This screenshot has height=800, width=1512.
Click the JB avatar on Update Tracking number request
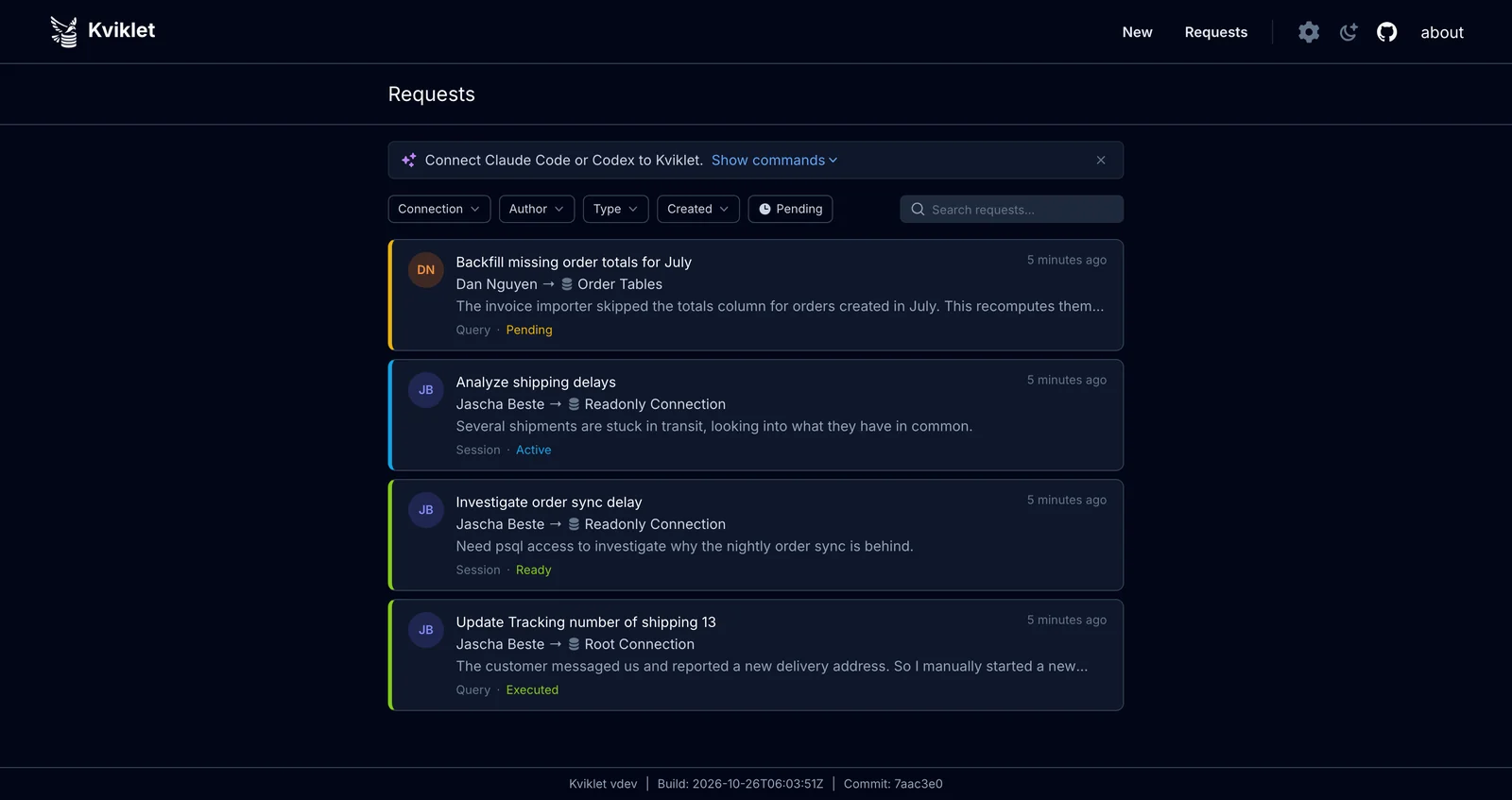426,630
